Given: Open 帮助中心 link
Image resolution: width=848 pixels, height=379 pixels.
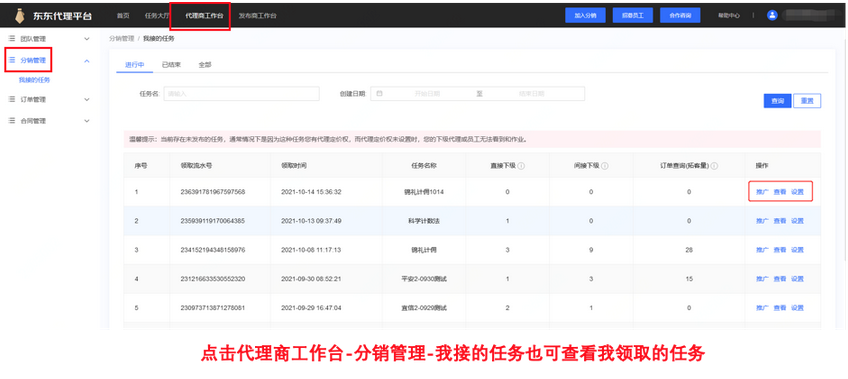Looking at the screenshot, I should pyautogui.click(x=729, y=16).
